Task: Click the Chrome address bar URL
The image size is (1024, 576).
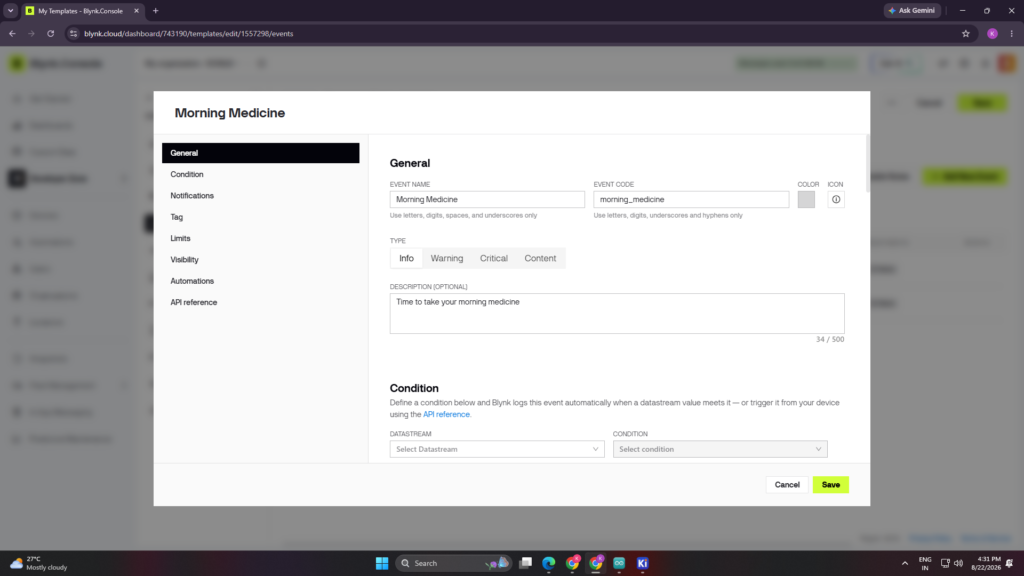Action: click(x=189, y=33)
